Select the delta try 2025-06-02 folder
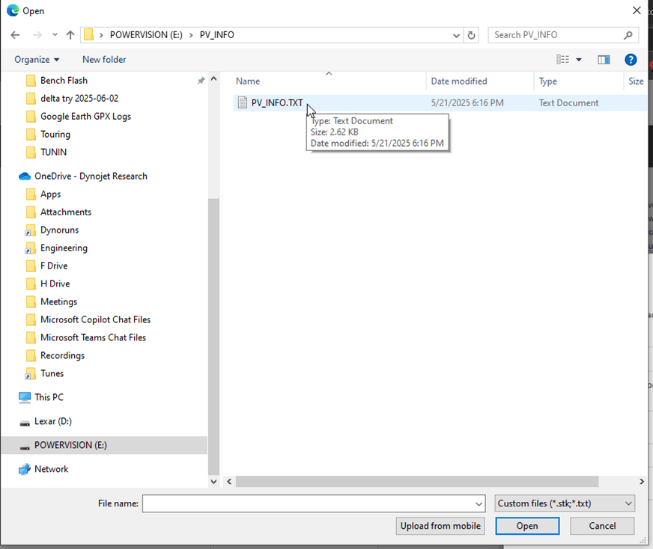The image size is (653, 549). pos(79,98)
